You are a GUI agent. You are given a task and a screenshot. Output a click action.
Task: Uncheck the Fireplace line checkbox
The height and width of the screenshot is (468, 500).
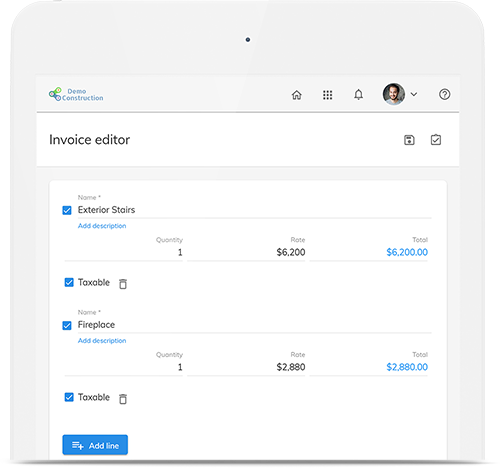[x=67, y=325]
